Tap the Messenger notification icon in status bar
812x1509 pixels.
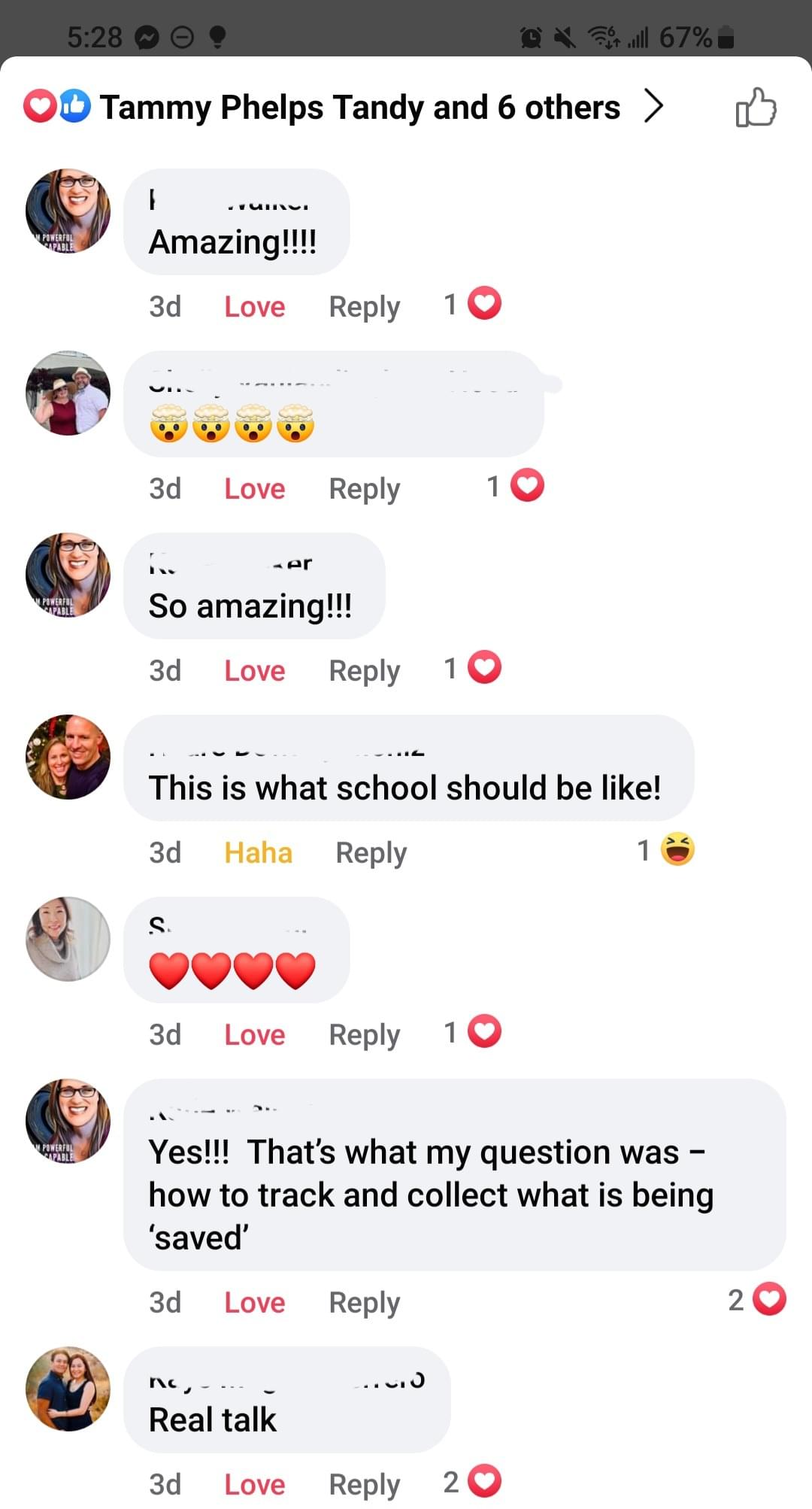click(x=147, y=37)
